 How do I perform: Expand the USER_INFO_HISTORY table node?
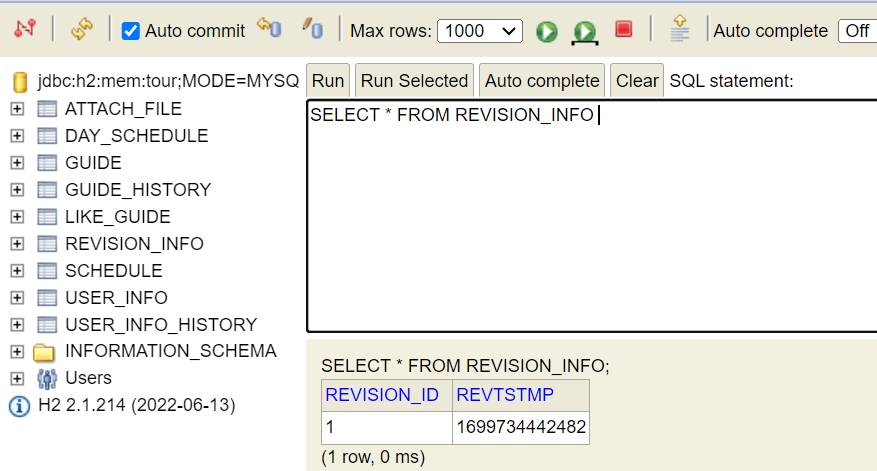[x=17, y=324]
